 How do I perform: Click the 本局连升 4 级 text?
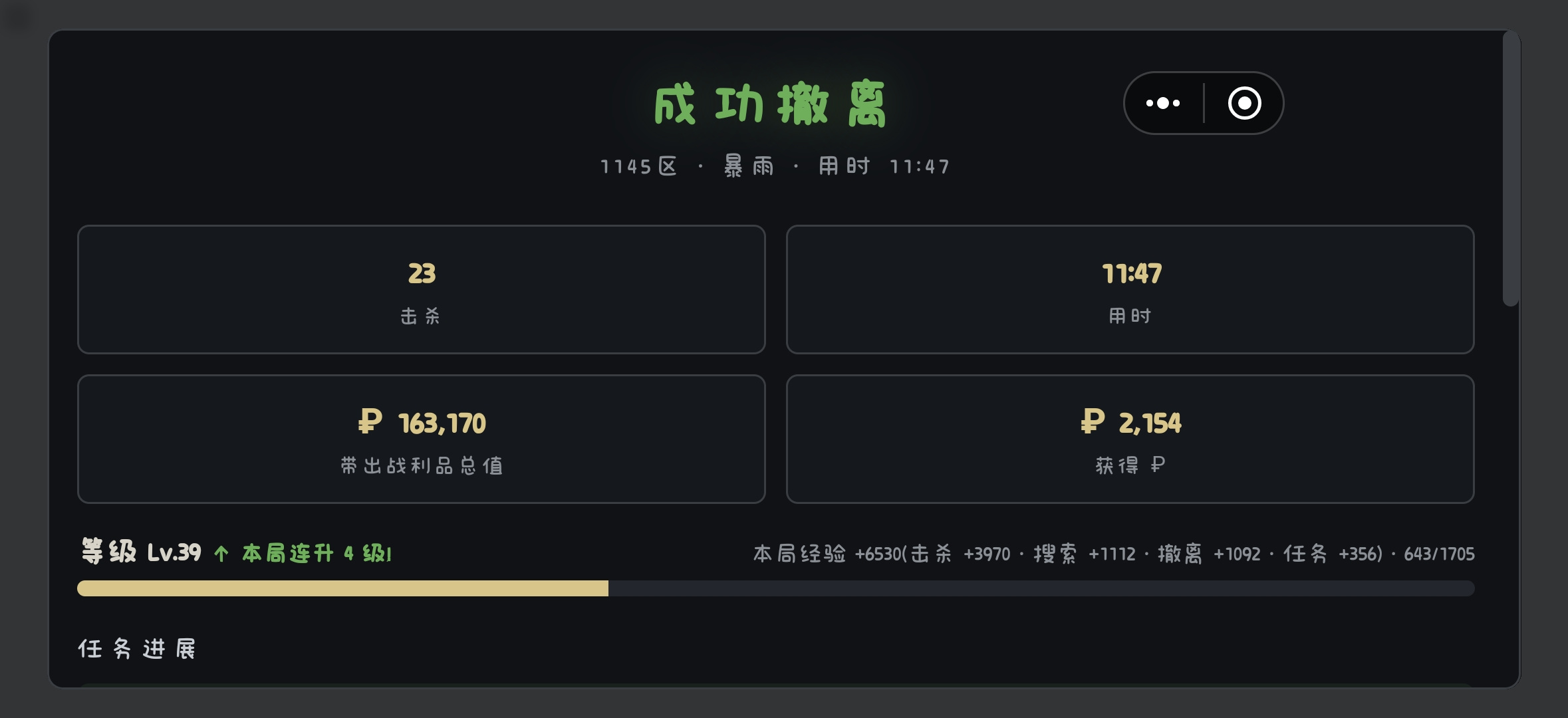pyautogui.click(x=317, y=553)
